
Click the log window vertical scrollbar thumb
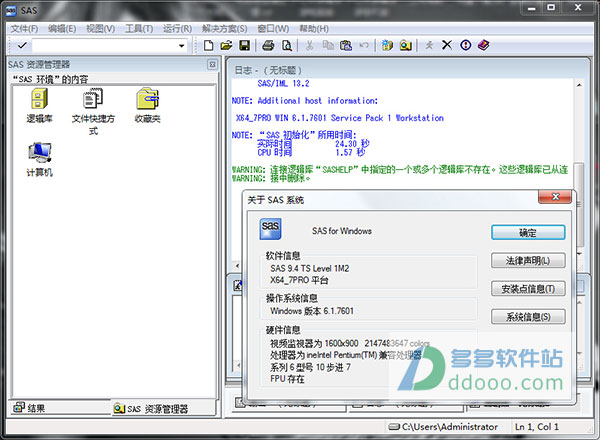pos(579,205)
